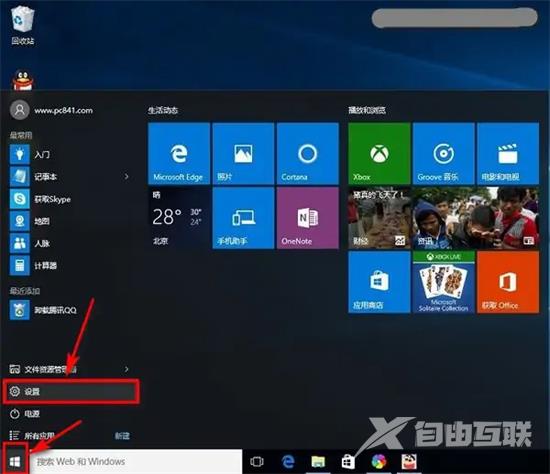Image resolution: width=550 pixels, height=474 pixels.
Task: Click the Windows Start button
Action: (14, 461)
